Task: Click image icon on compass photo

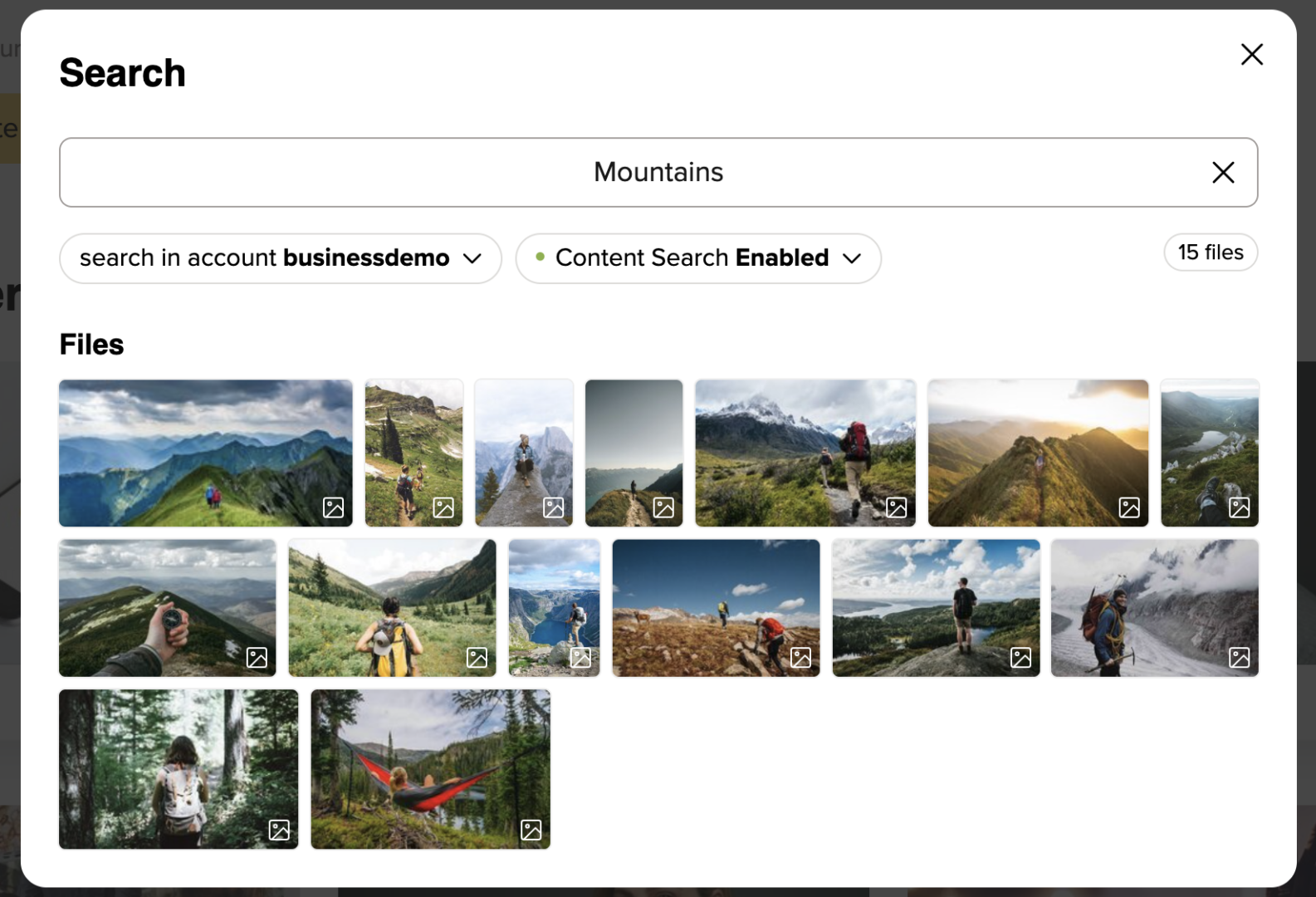Action: [257, 658]
